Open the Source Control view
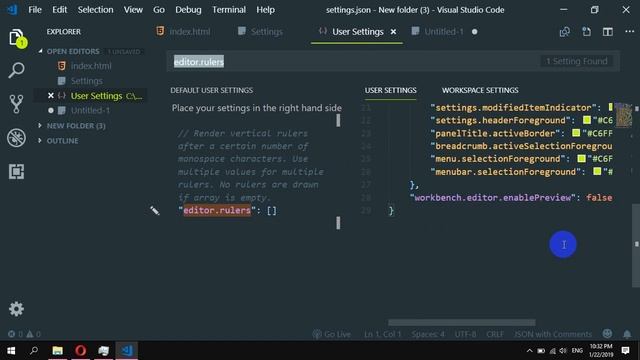 pyautogui.click(x=16, y=104)
